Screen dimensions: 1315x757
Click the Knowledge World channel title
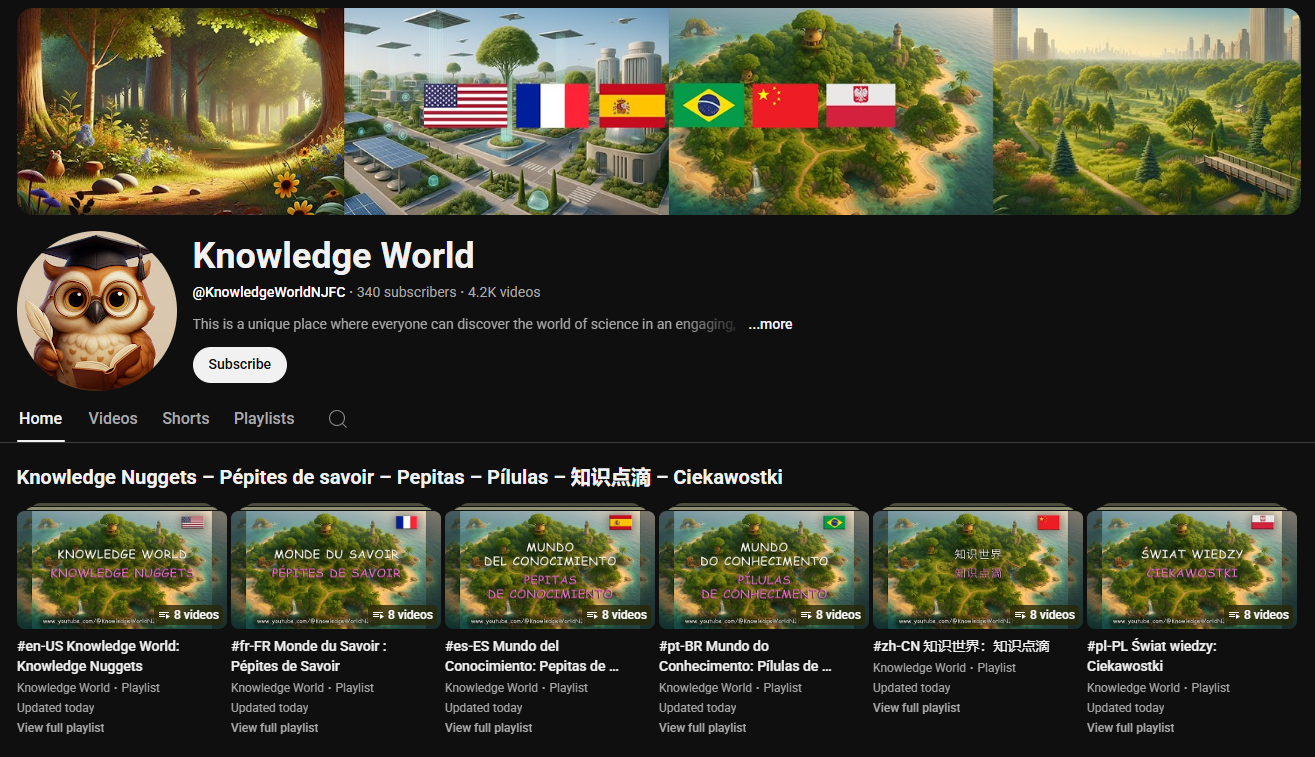click(x=333, y=256)
